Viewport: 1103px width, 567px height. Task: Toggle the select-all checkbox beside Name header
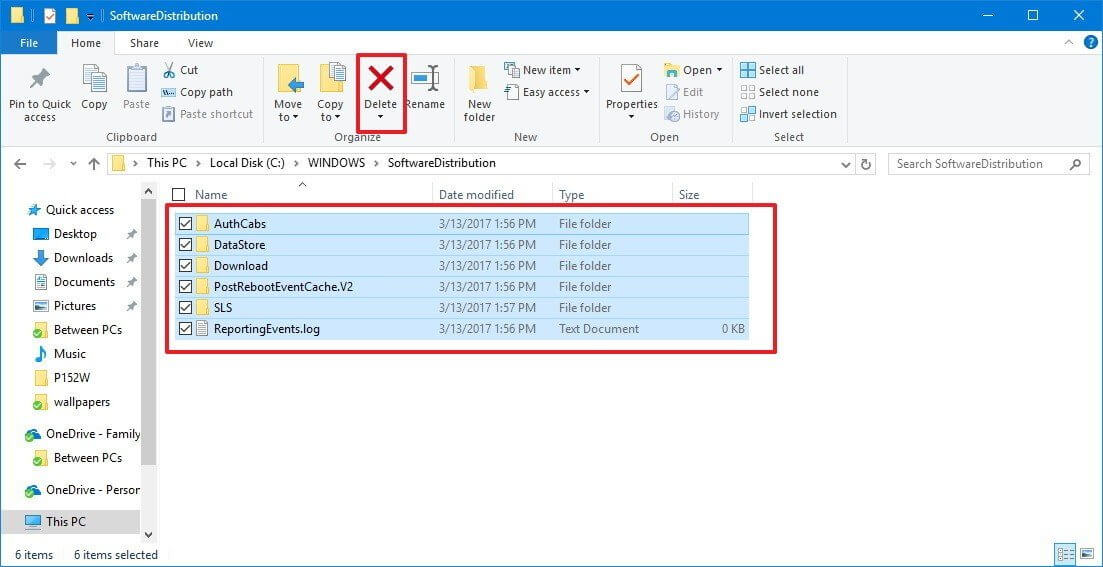tap(179, 195)
